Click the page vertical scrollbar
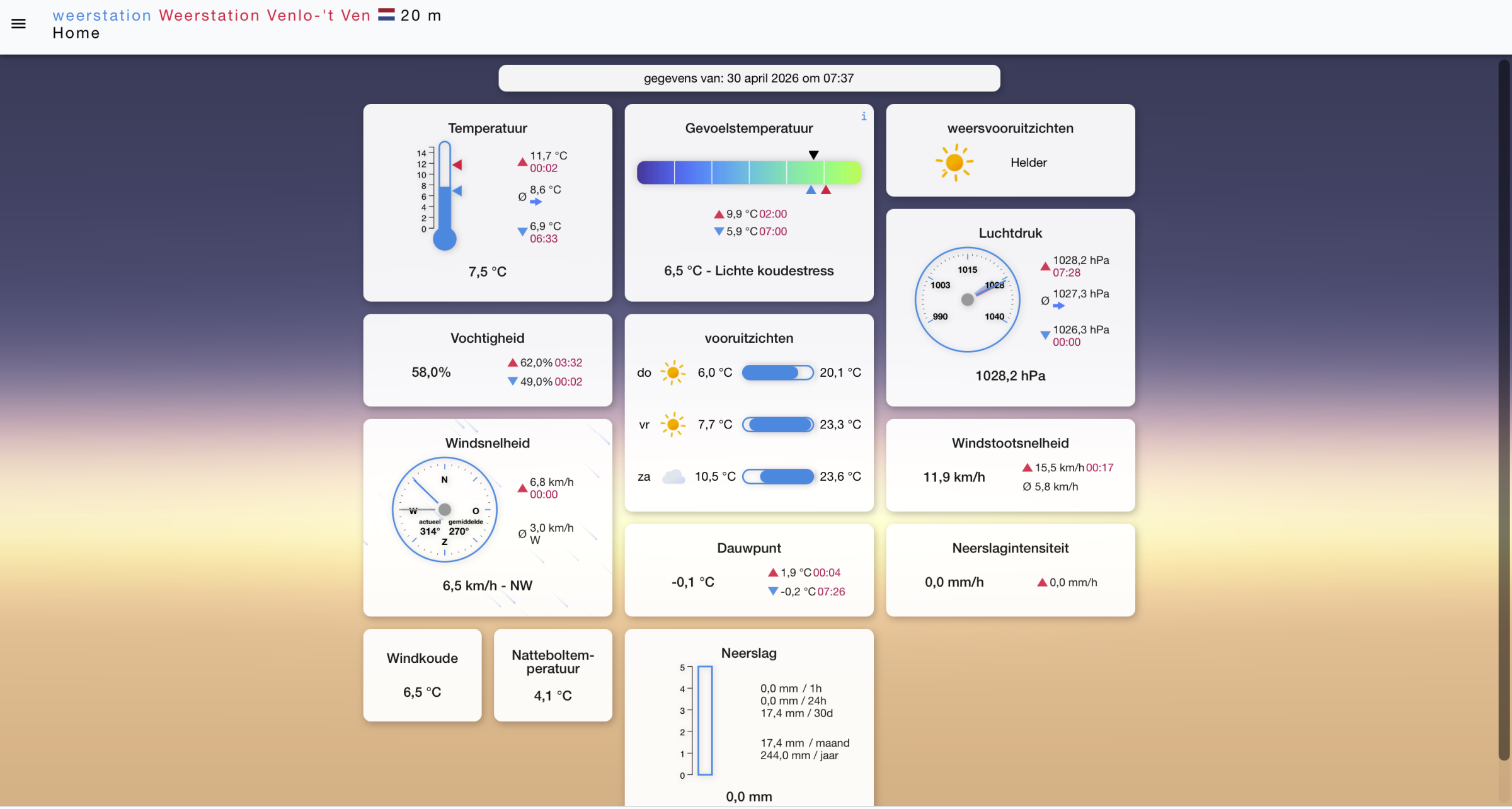 click(1504, 410)
